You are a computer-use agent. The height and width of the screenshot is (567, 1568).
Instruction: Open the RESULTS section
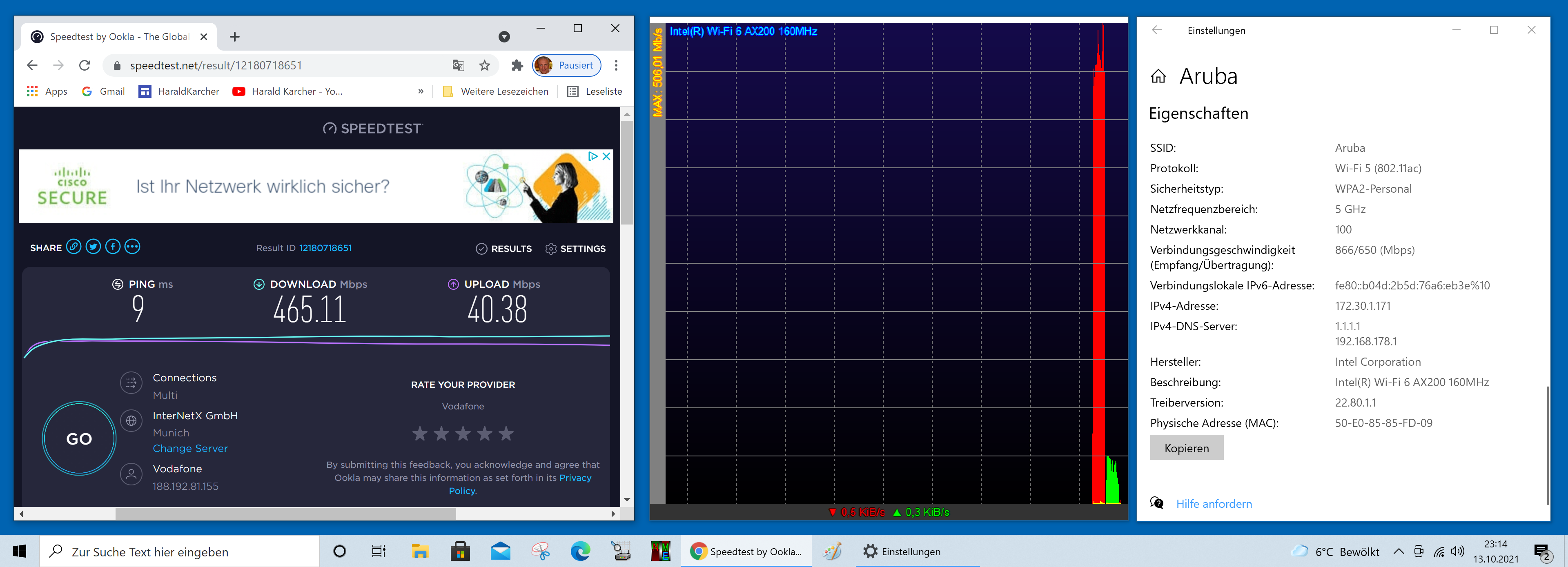pyautogui.click(x=503, y=249)
